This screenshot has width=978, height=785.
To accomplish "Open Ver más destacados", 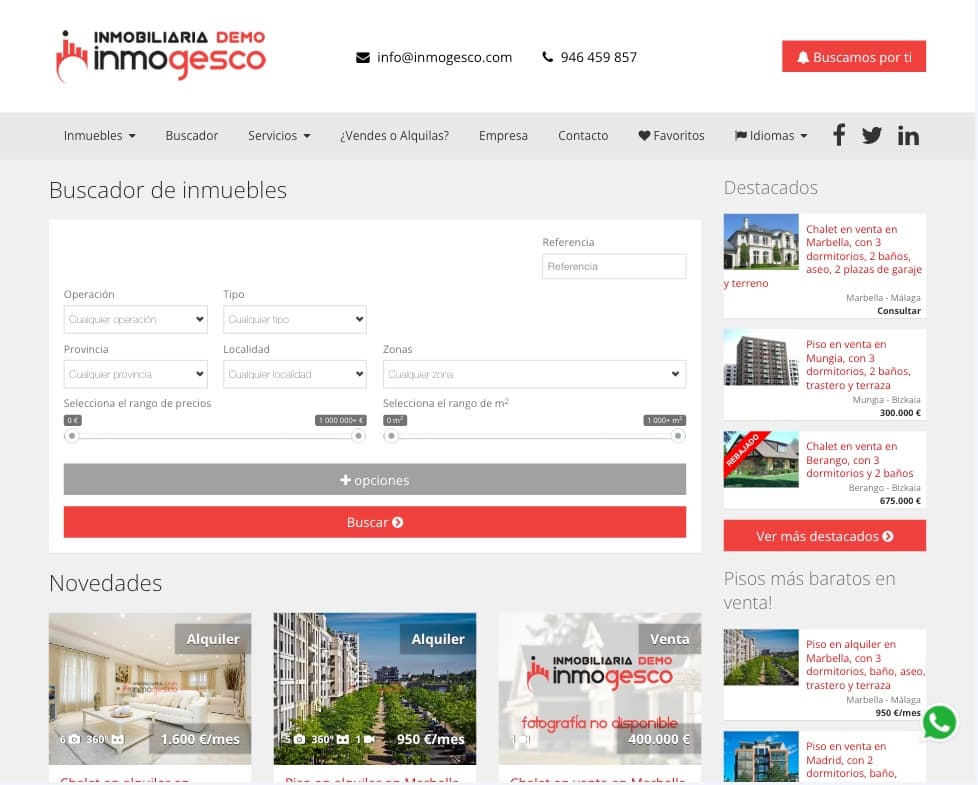I will click(824, 536).
